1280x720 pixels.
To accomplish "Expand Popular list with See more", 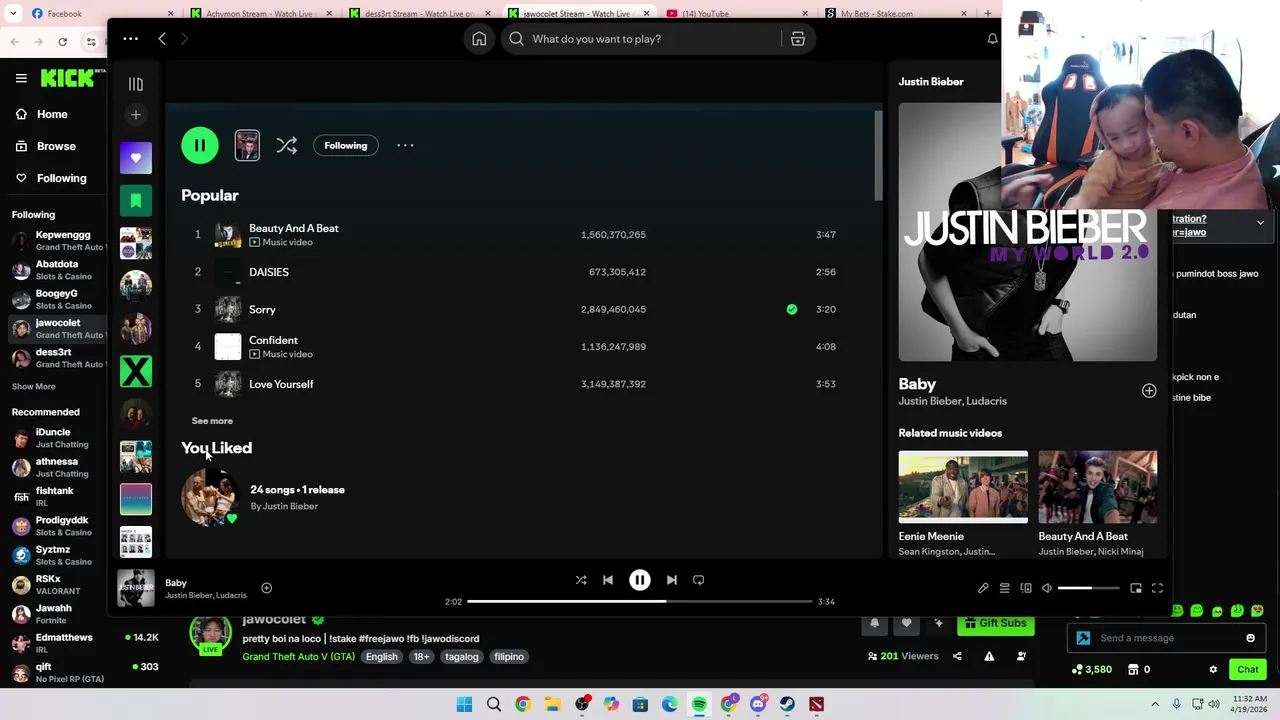I will pos(212,421).
